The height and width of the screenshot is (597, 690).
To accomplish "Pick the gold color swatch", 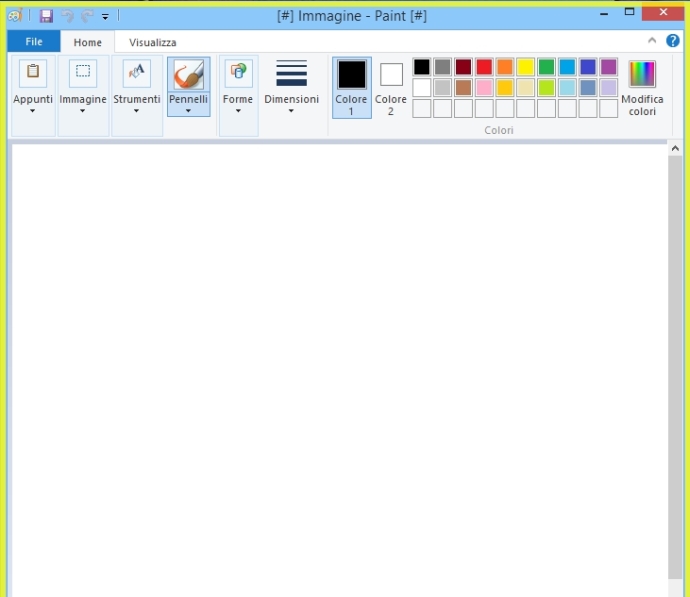I will tap(505, 88).
